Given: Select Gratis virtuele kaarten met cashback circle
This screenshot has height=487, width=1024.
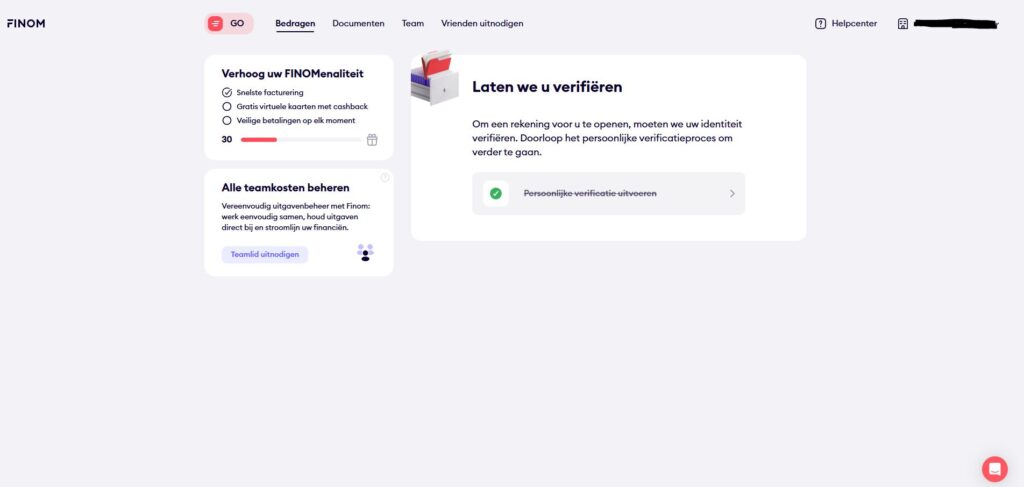Looking at the screenshot, I should pos(227,106).
